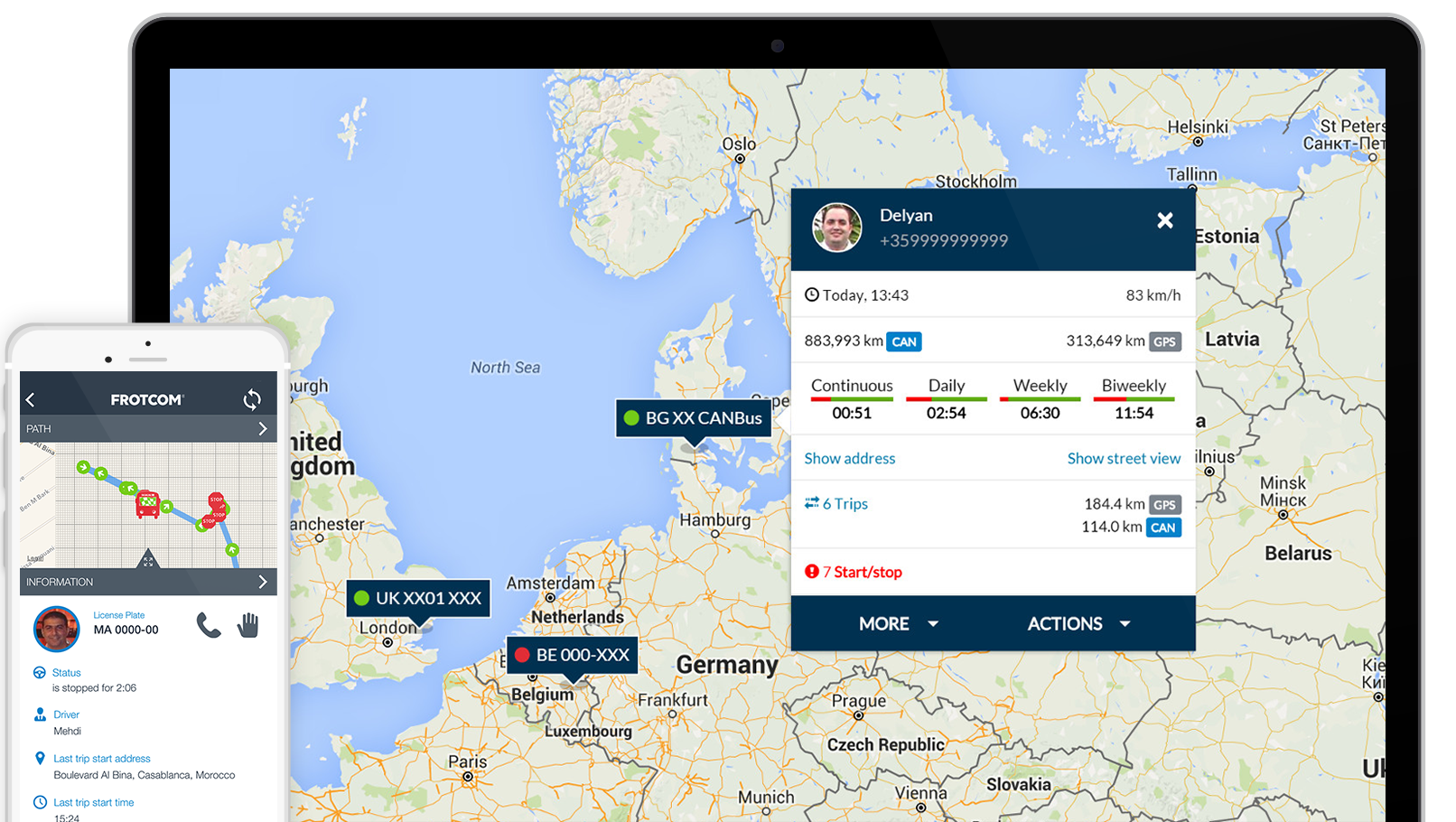Image resolution: width=1456 pixels, height=822 pixels.
Task: Open the ACTIONS dropdown menu
Action: tap(1078, 624)
